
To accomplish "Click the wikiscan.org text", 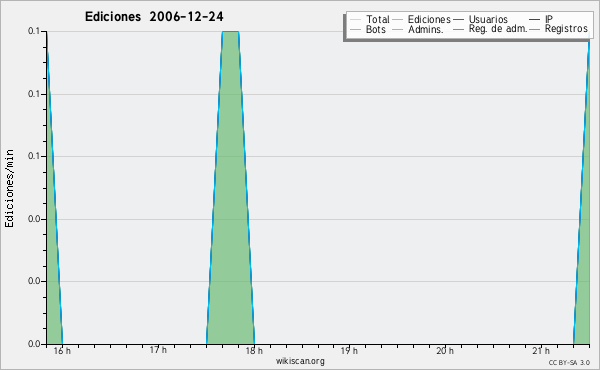I will [300, 361].
